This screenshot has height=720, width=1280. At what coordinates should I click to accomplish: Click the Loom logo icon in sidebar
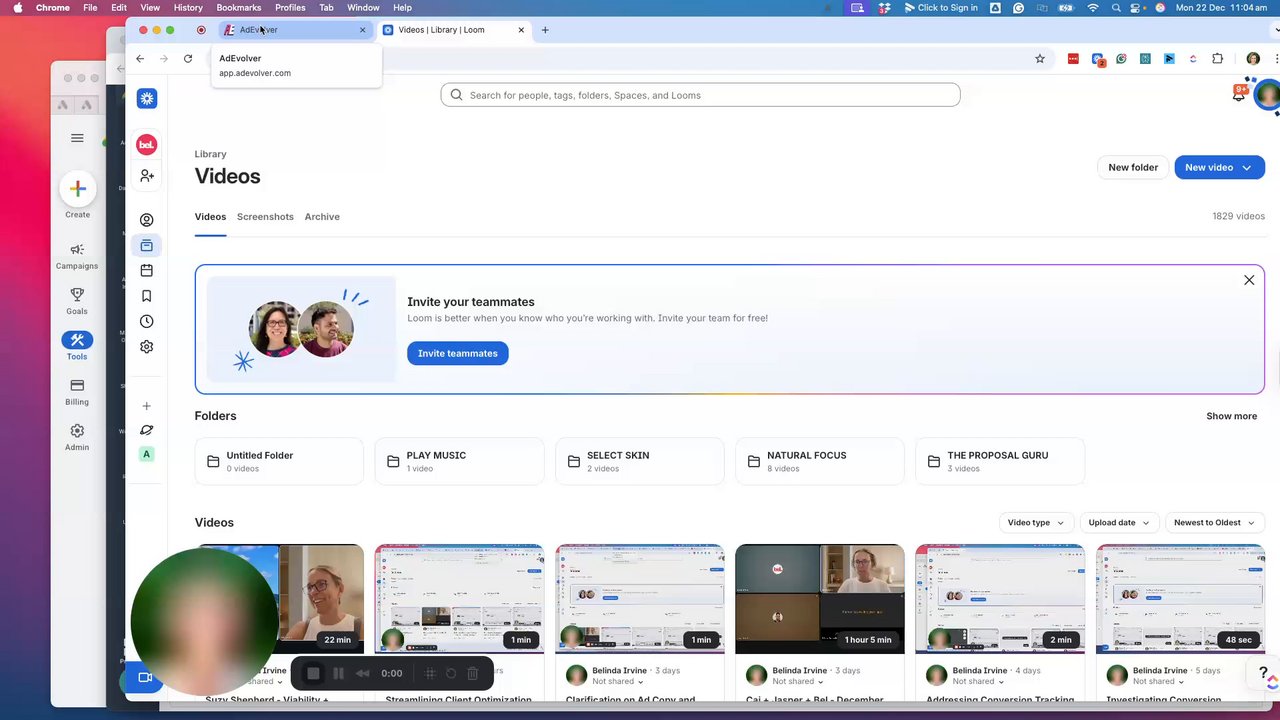[x=147, y=98]
